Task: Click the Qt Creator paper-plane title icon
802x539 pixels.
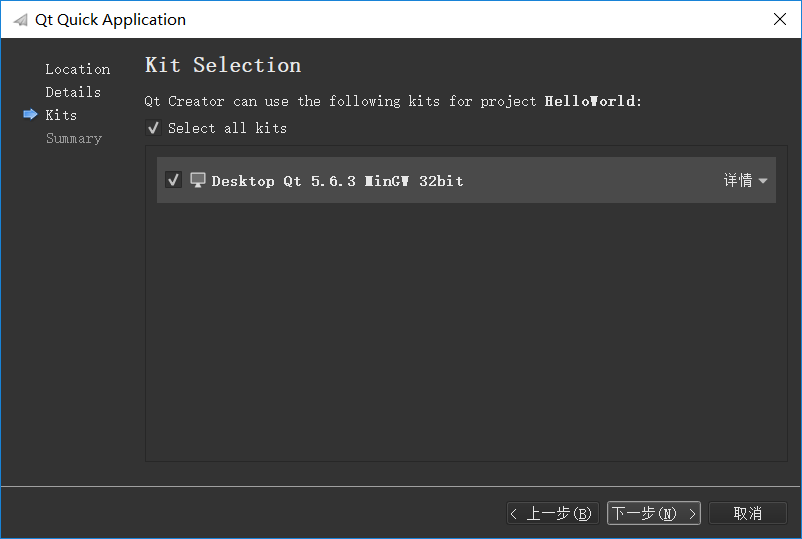Action: pos(20,20)
